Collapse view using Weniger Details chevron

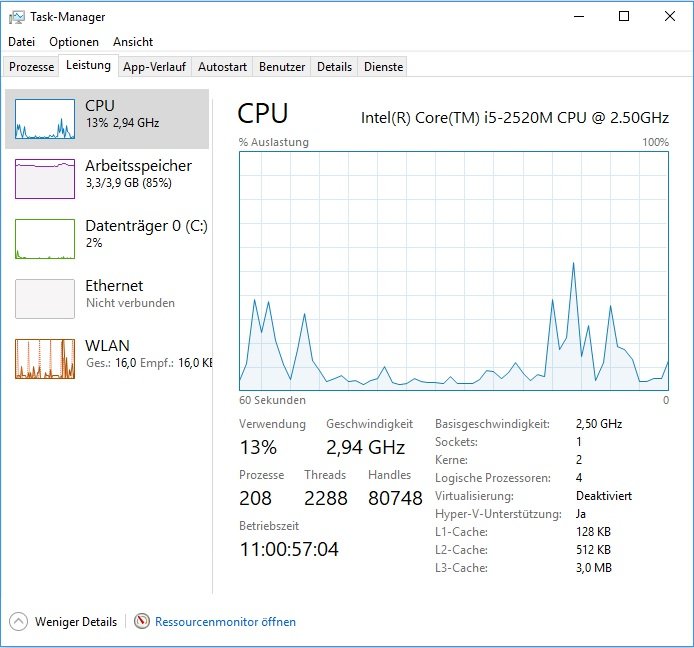tap(18, 621)
